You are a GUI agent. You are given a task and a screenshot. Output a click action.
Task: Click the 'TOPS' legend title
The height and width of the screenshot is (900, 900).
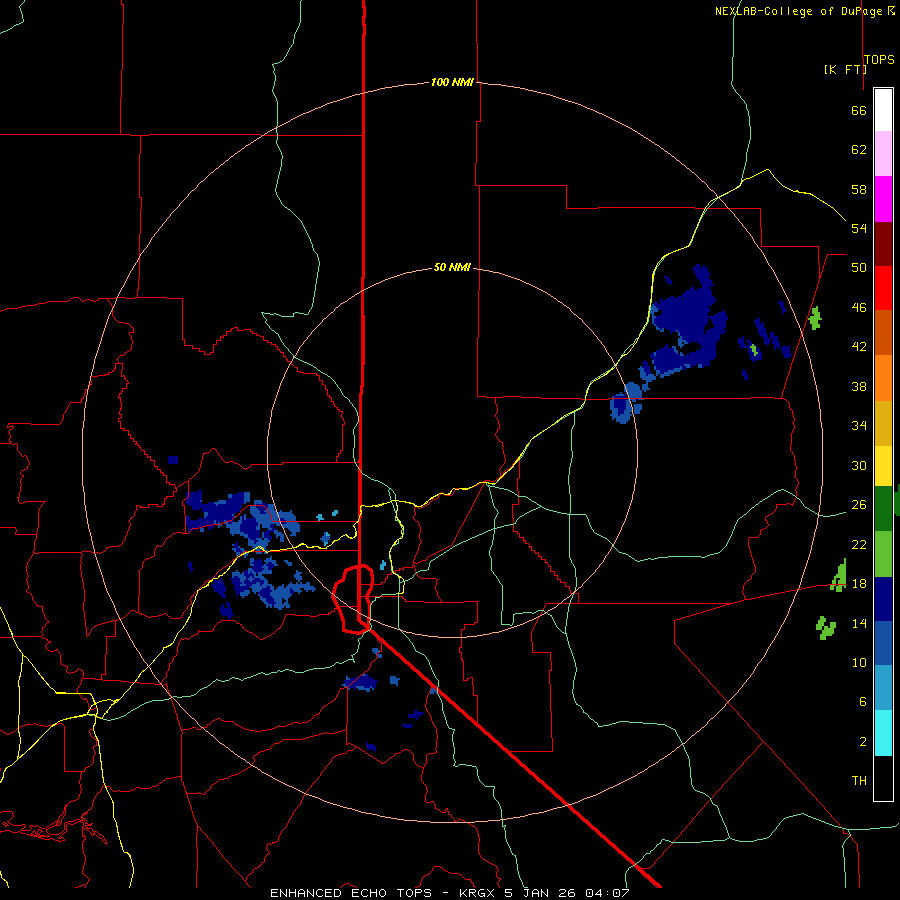879,60
